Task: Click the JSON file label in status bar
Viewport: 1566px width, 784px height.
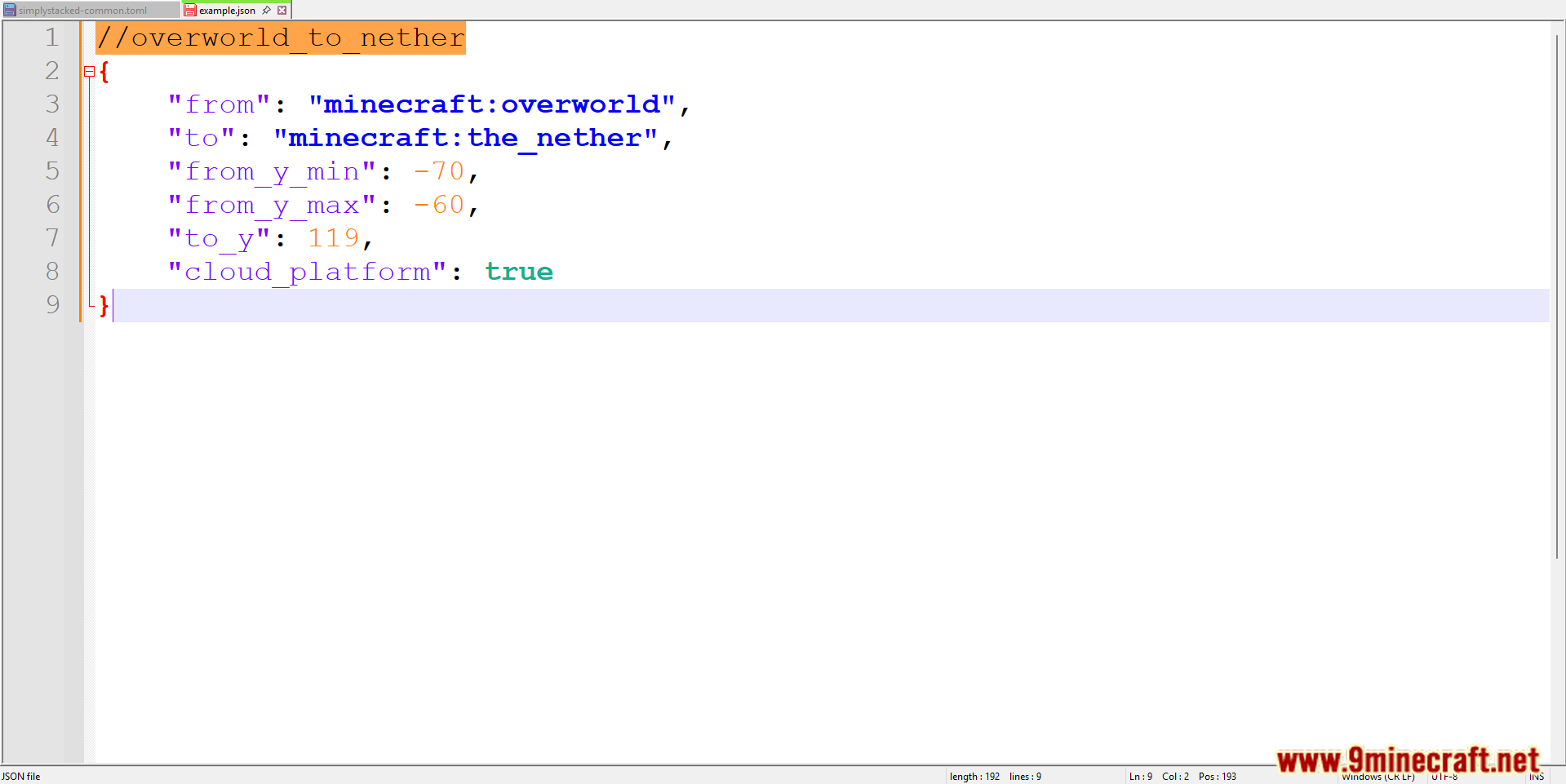Action: pos(21,777)
